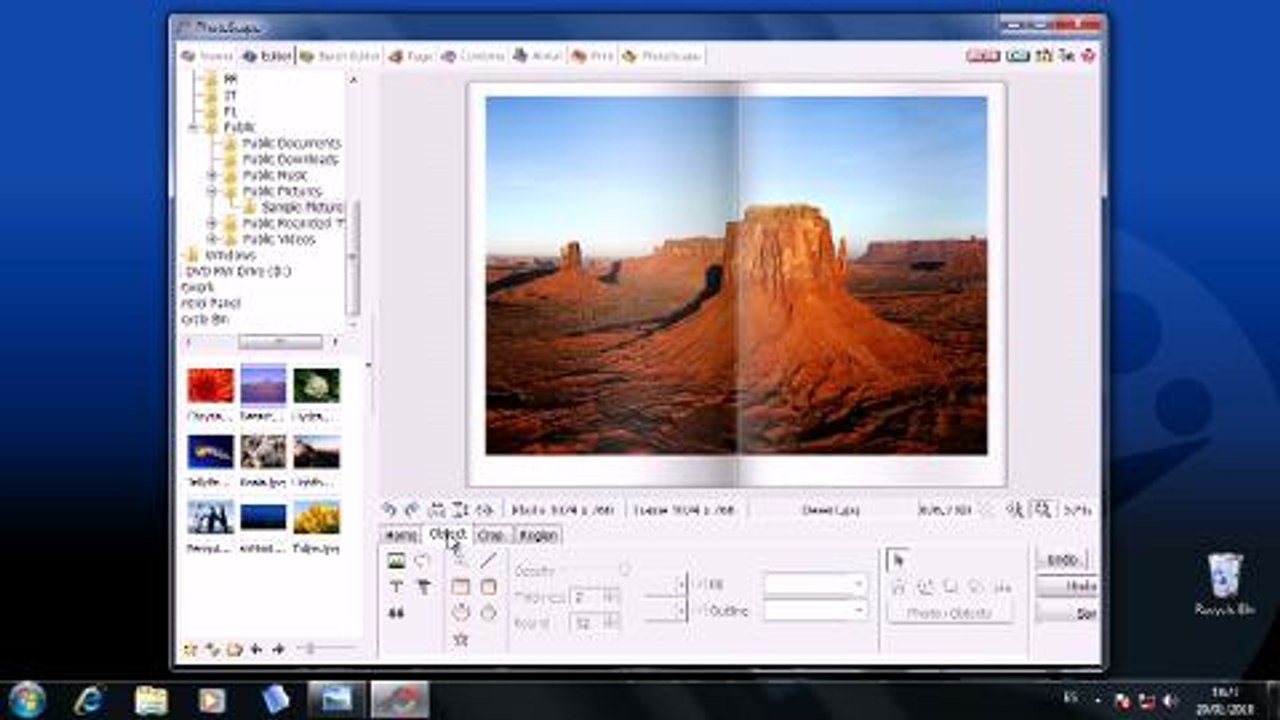Click the Round value stepper
Image resolution: width=1280 pixels, height=720 pixels.
pos(611,622)
